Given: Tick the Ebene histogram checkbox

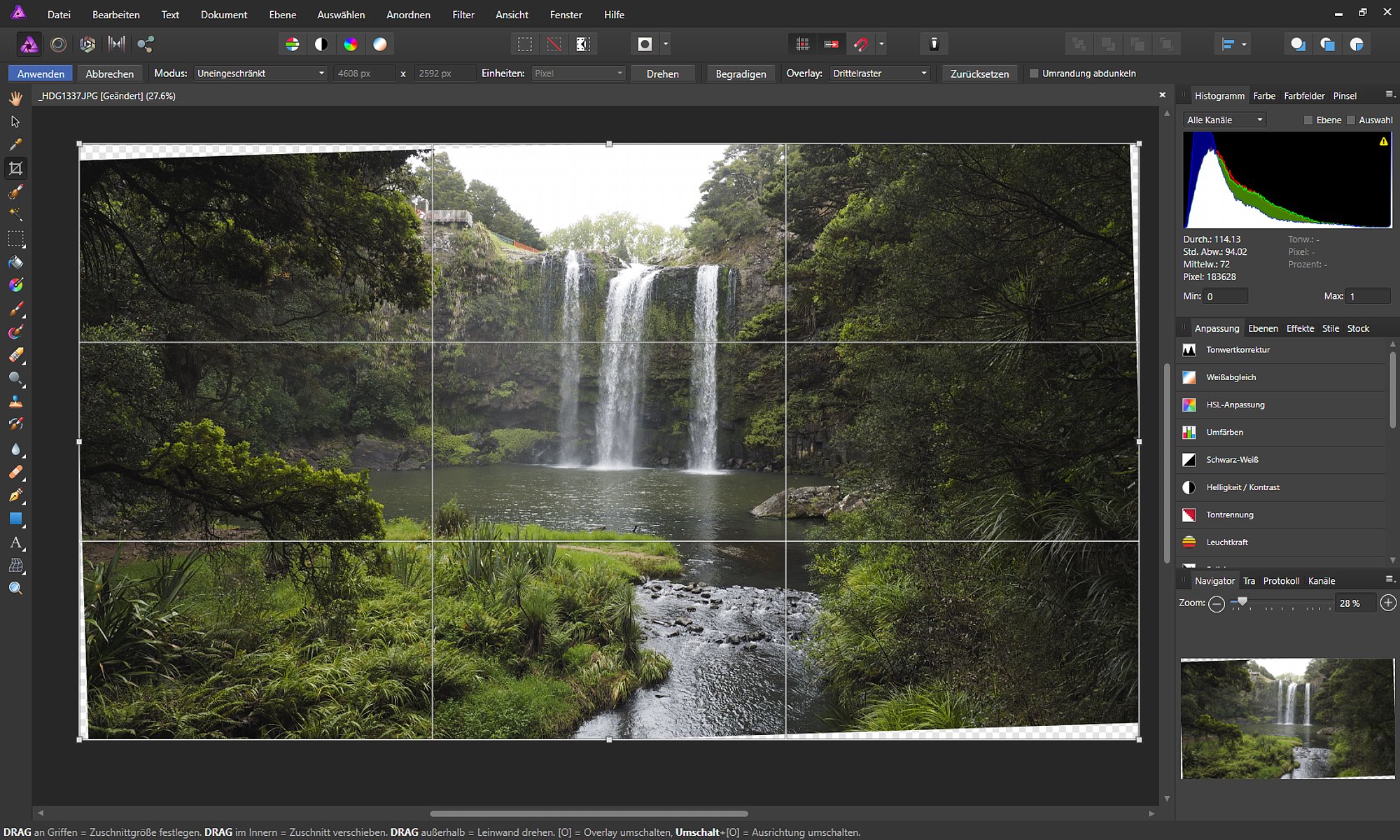Looking at the screenshot, I should (1308, 120).
